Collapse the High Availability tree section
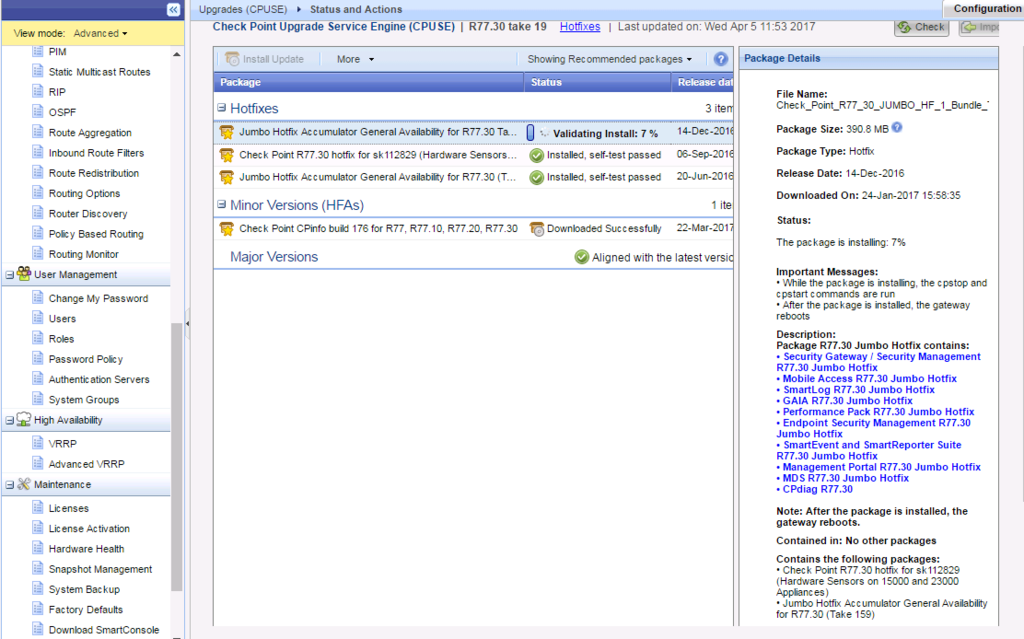This screenshot has height=639, width=1024. pos(10,421)
